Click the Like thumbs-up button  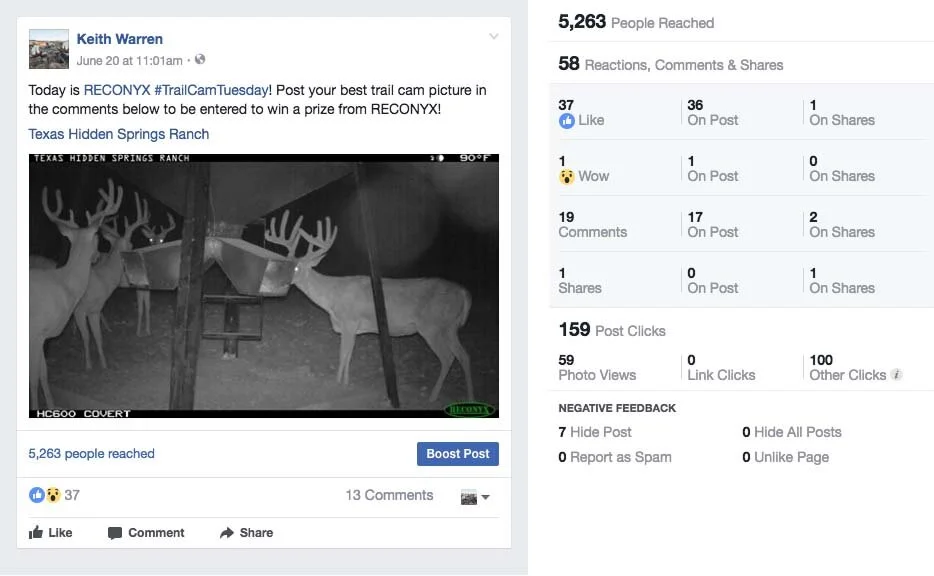pyautogui.click(x=51, y=533)
